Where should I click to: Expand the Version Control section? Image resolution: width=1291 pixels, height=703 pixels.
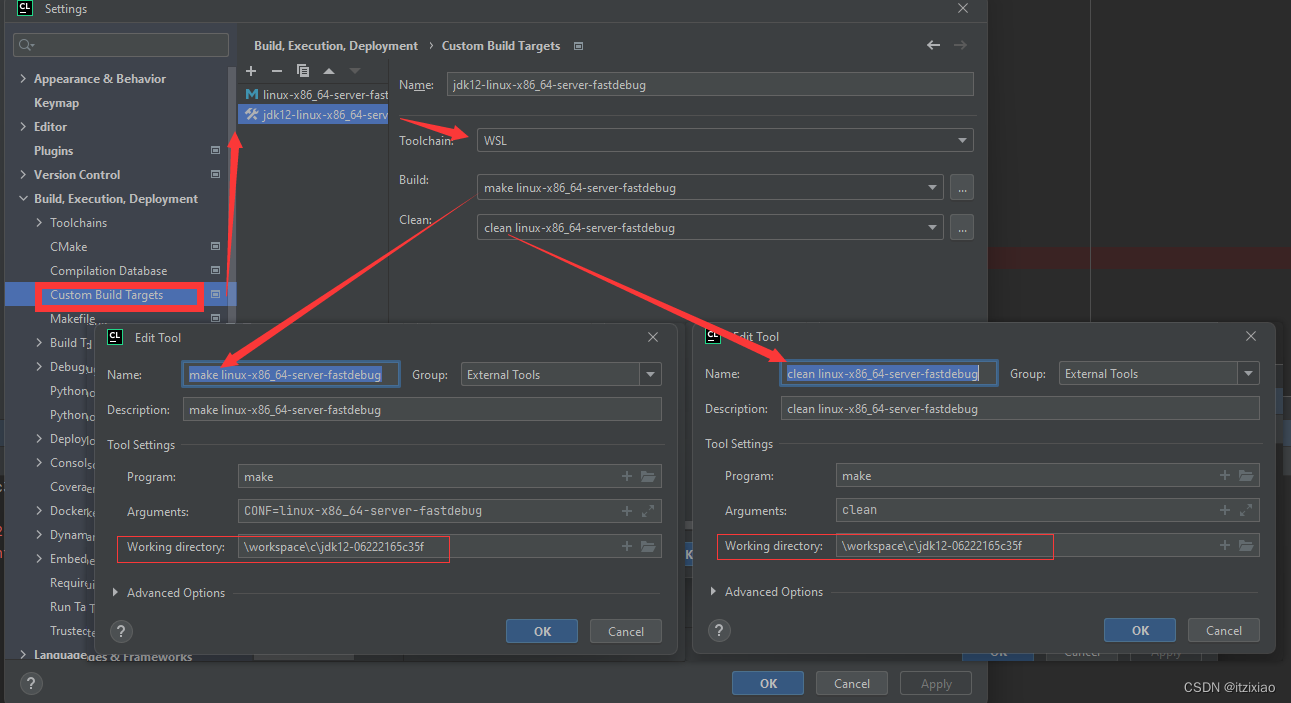[23, 175]
